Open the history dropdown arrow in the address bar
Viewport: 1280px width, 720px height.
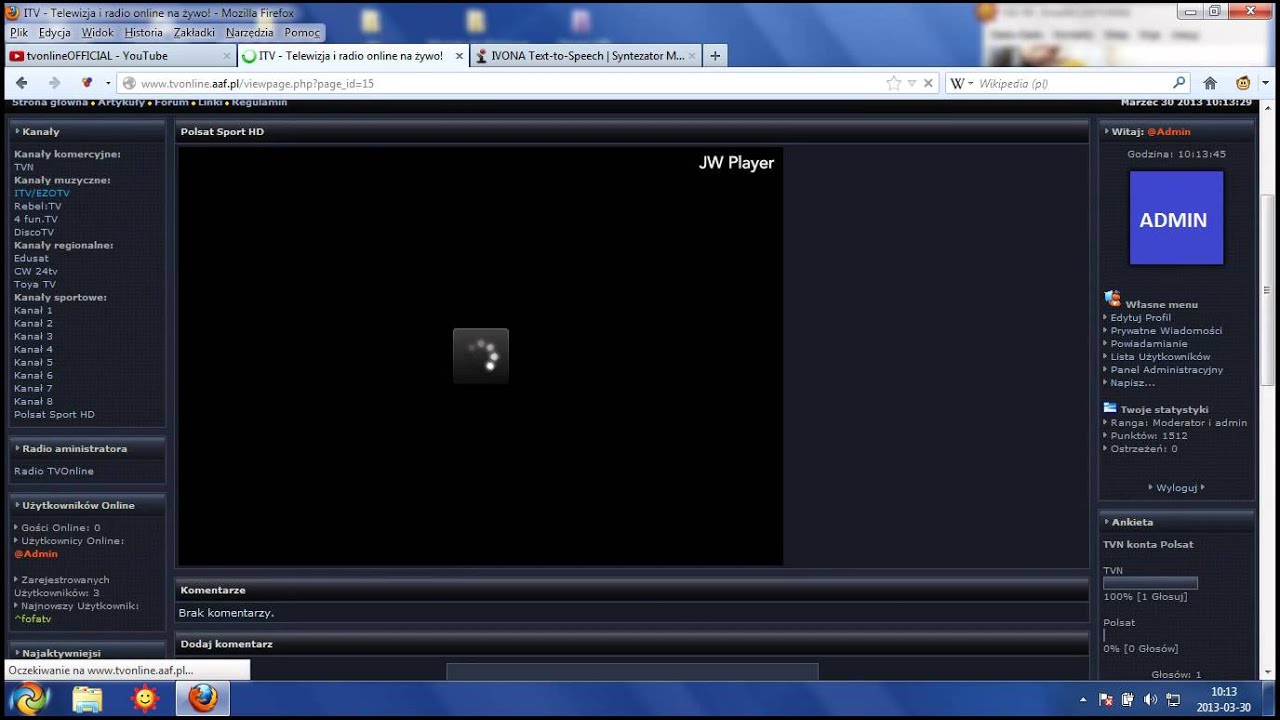pyautogui.click(x=912, y=83)
